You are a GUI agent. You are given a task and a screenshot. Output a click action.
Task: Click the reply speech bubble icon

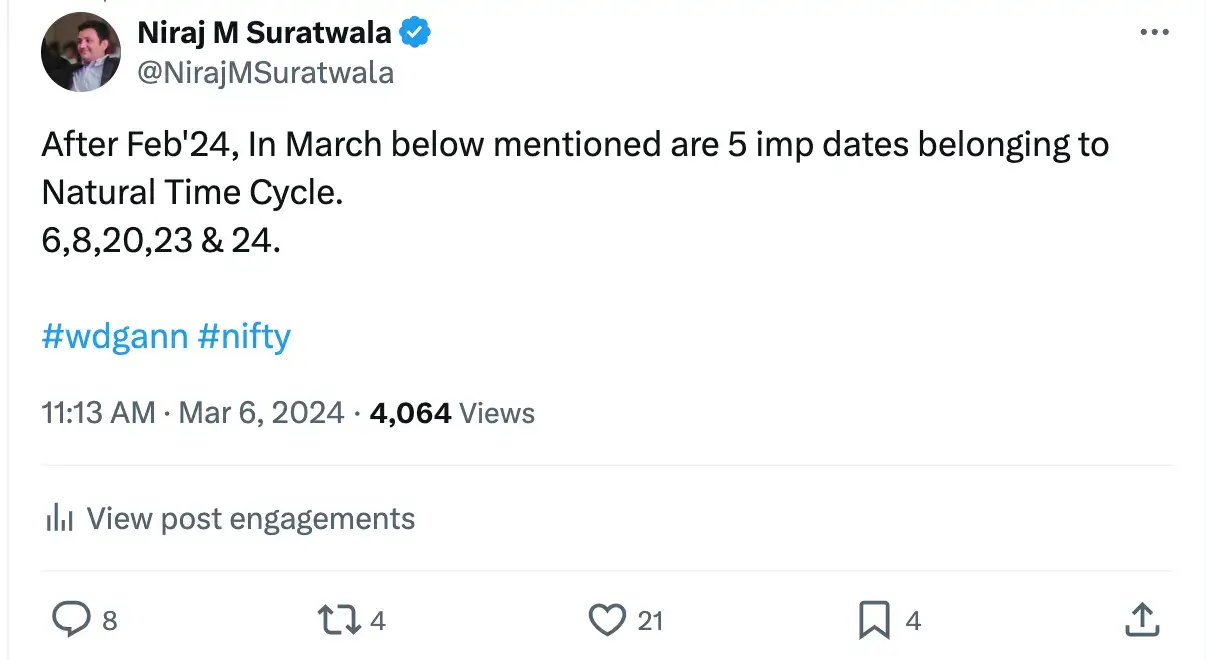click(71, 621)
